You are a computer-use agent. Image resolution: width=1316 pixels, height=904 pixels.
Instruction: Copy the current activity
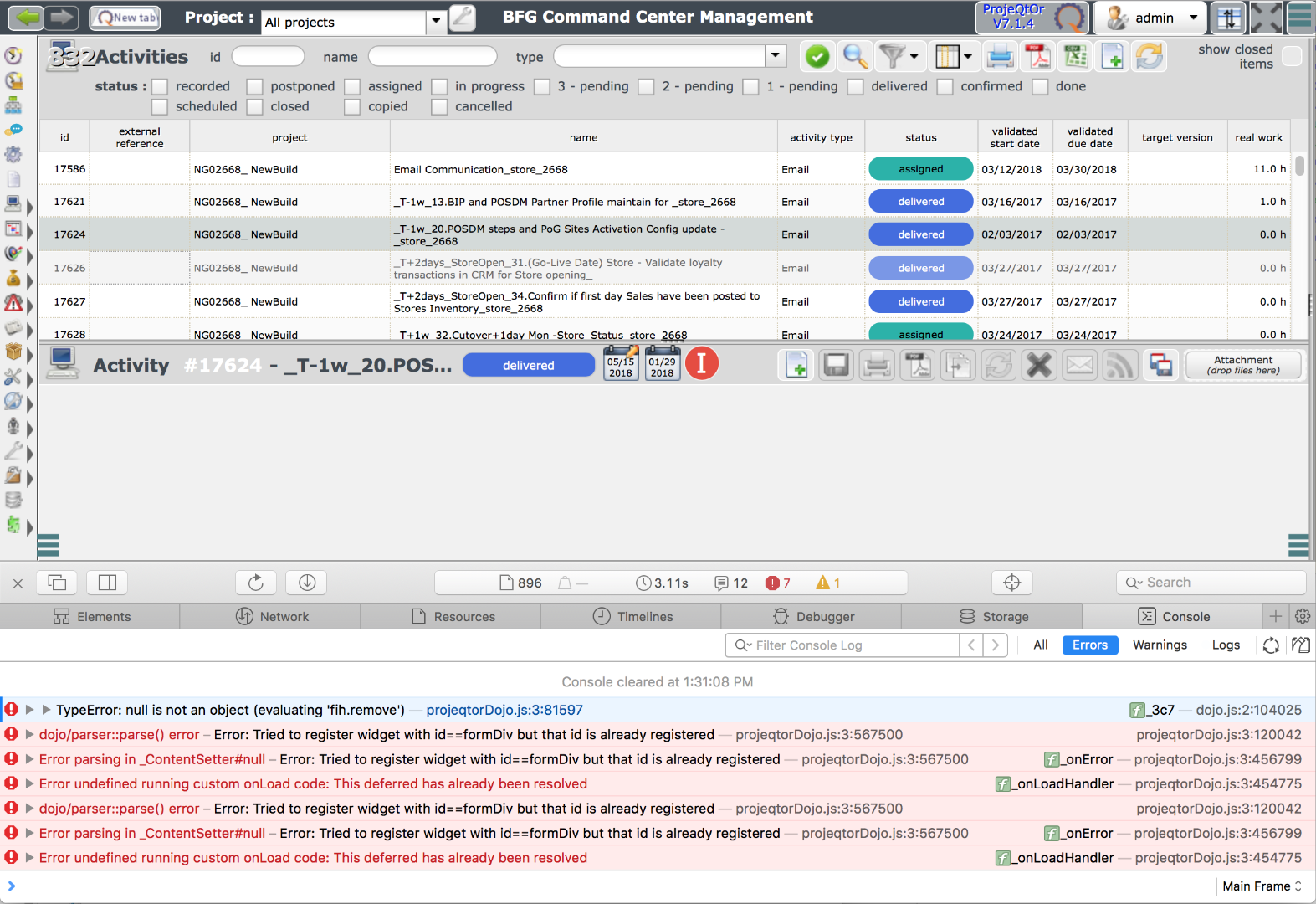coord(958,365)
